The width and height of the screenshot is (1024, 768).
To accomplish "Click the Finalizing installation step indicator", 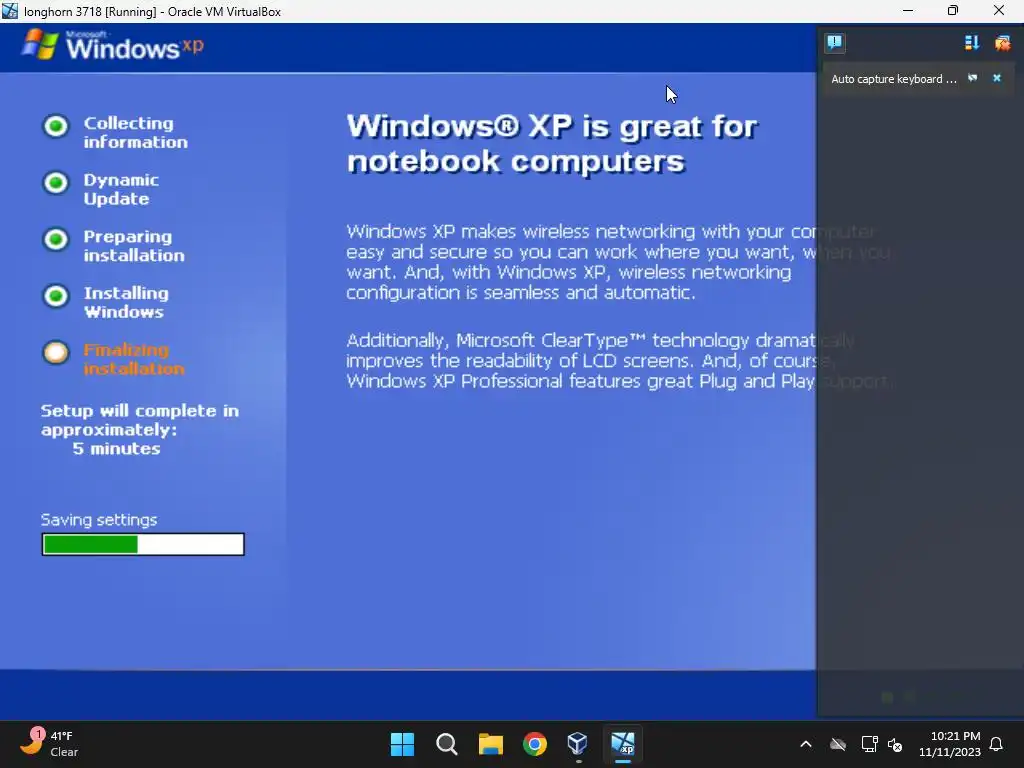I will [x=56, y=353].
